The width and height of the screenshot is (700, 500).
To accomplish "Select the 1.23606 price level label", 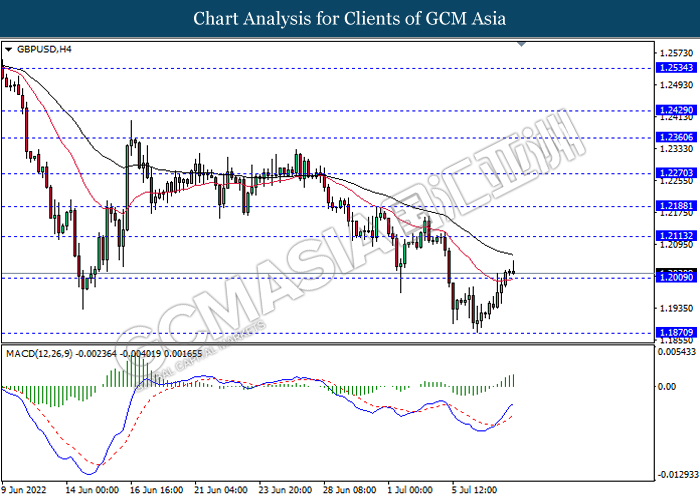I will coord(676,137).
